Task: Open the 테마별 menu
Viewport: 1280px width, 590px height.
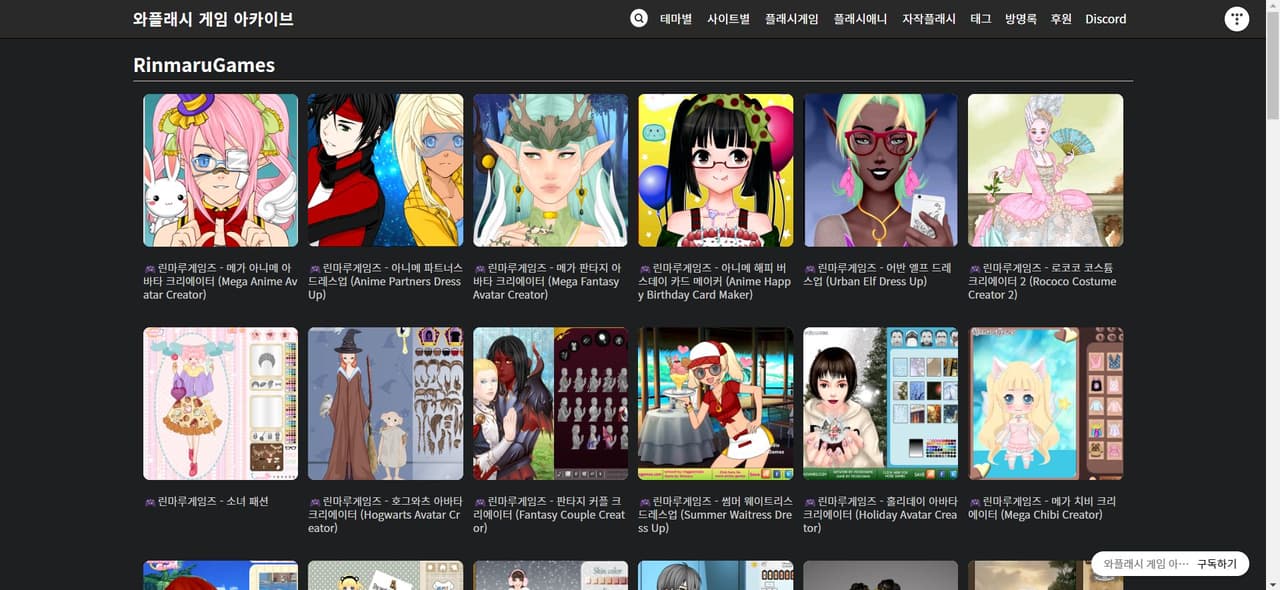Action: [676, 19]
